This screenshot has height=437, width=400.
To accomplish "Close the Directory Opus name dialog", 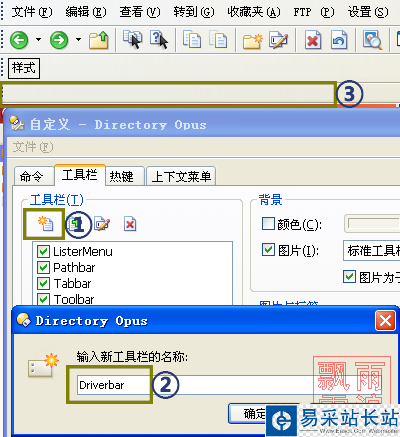I will coord(385,320).
